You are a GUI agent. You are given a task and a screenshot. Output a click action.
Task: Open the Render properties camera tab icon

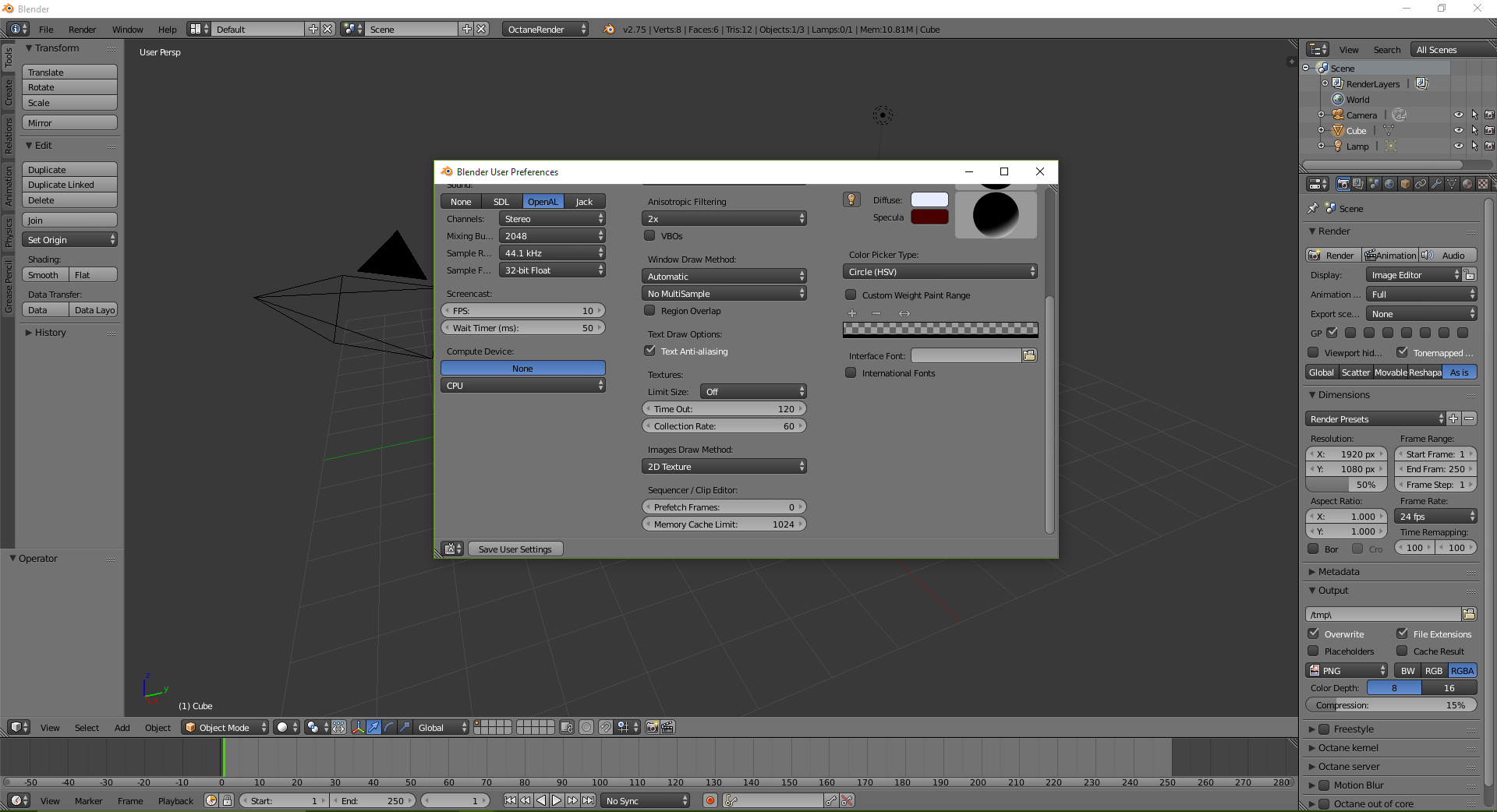(x=1343, y=184)
